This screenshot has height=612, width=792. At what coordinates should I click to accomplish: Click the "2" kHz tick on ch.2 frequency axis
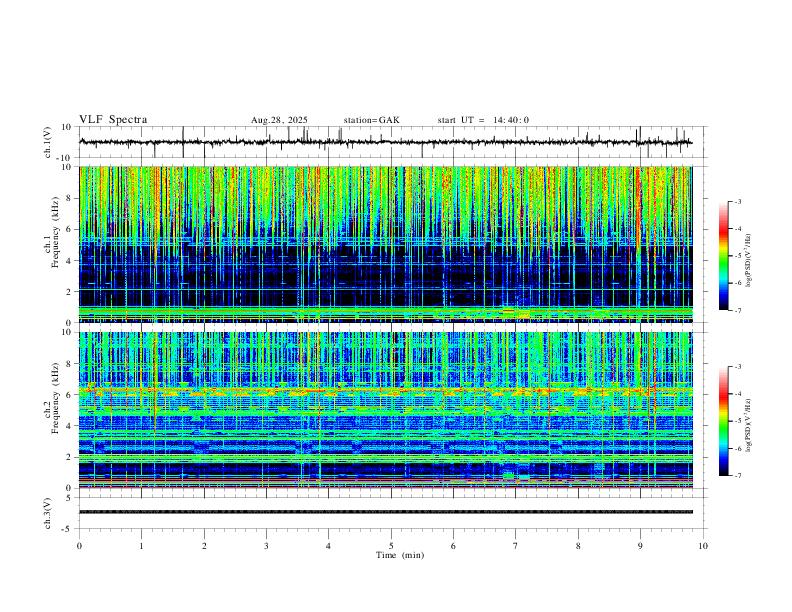[69, 457]
